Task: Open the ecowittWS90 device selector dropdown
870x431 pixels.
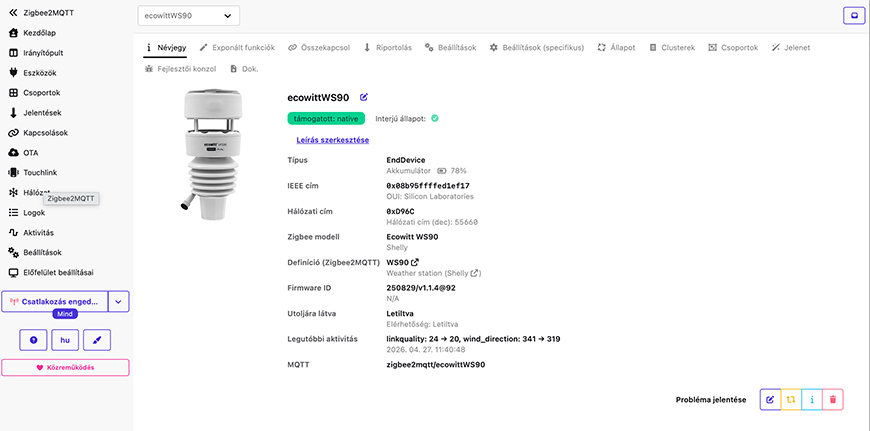Action: coord(188,16)
